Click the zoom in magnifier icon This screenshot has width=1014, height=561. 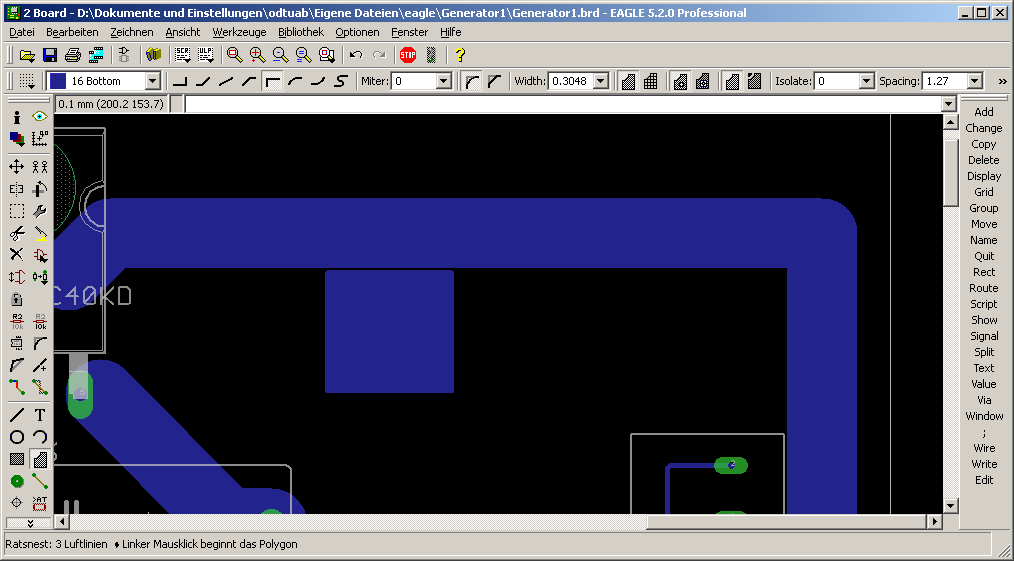[257, 55]
